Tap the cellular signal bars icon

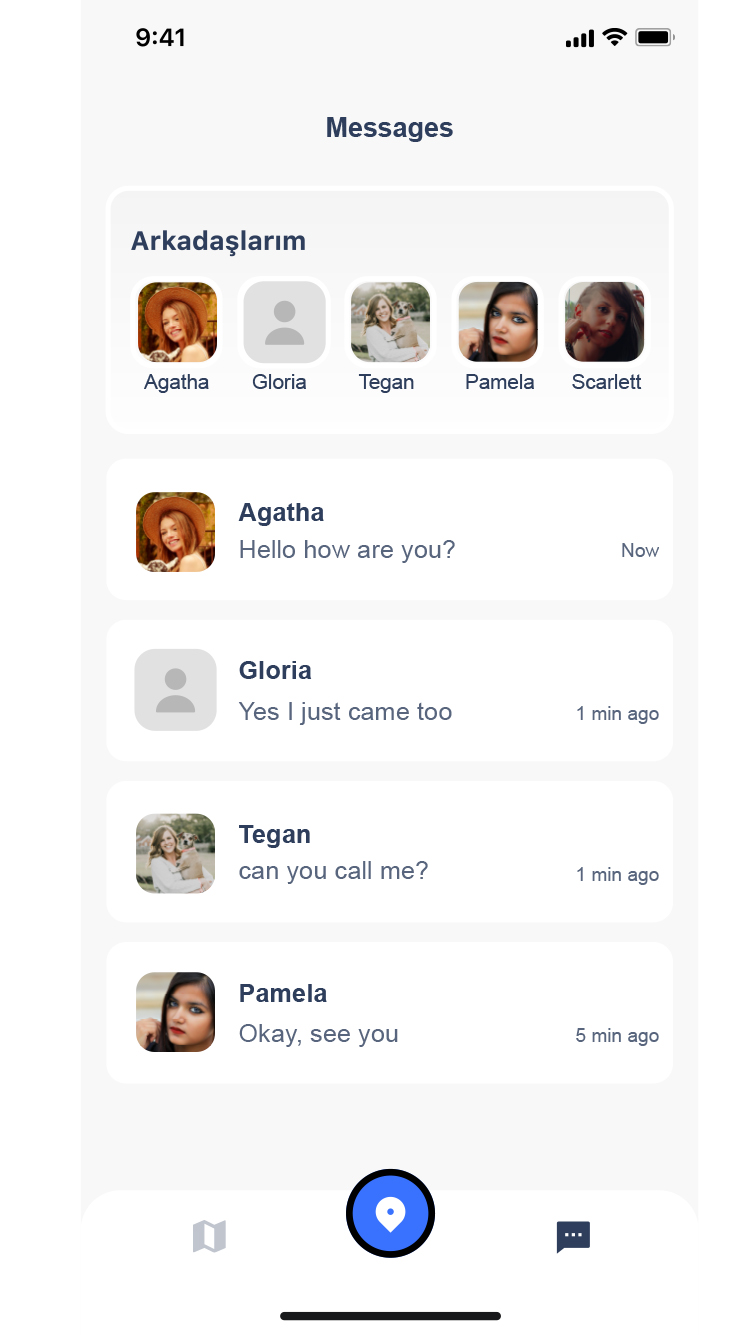coord(579,40)
